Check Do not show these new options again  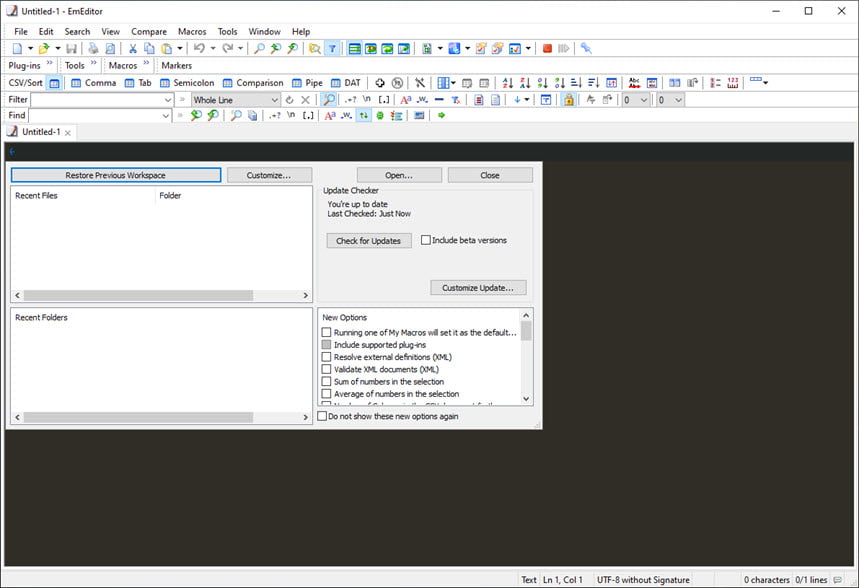(x=322, y=416)
